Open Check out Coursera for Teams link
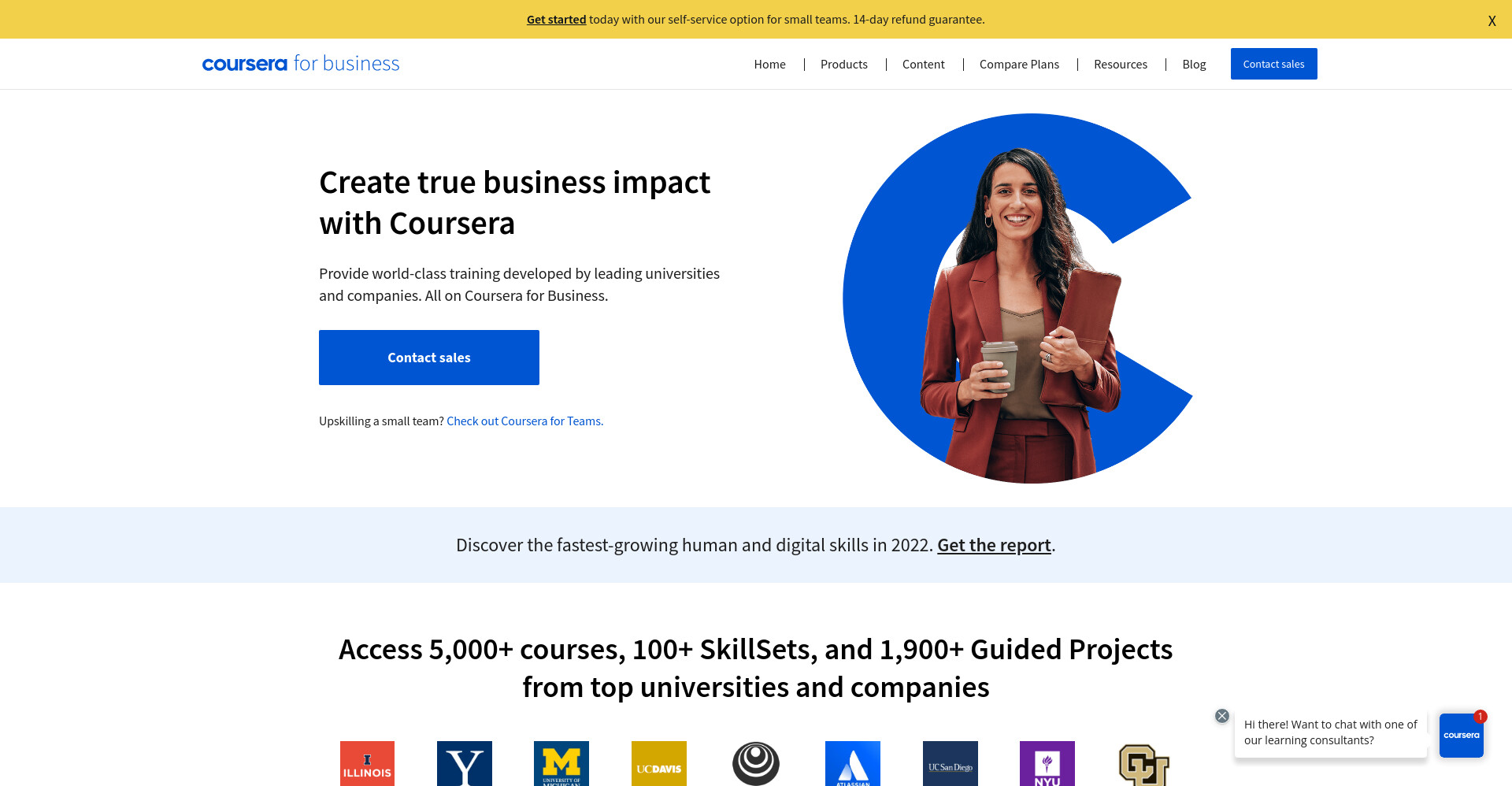The width and height of the screenshot is (1512, 786). click(525, 421)
